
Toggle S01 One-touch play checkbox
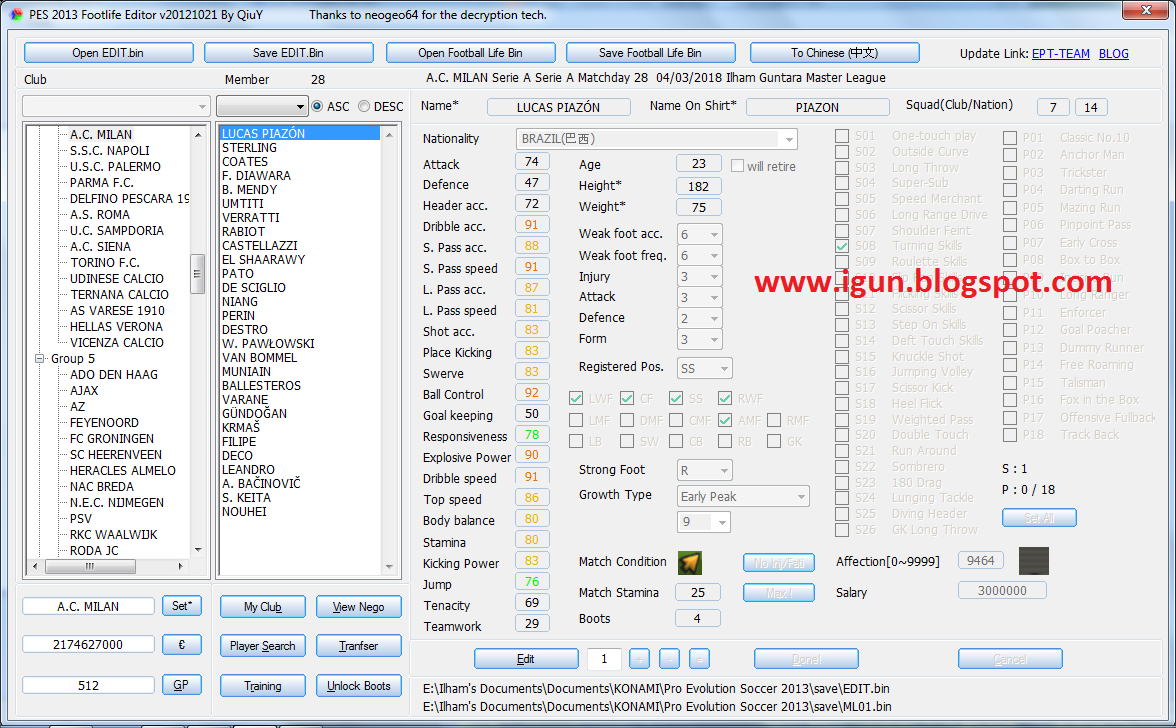click(x=842, y=136)
